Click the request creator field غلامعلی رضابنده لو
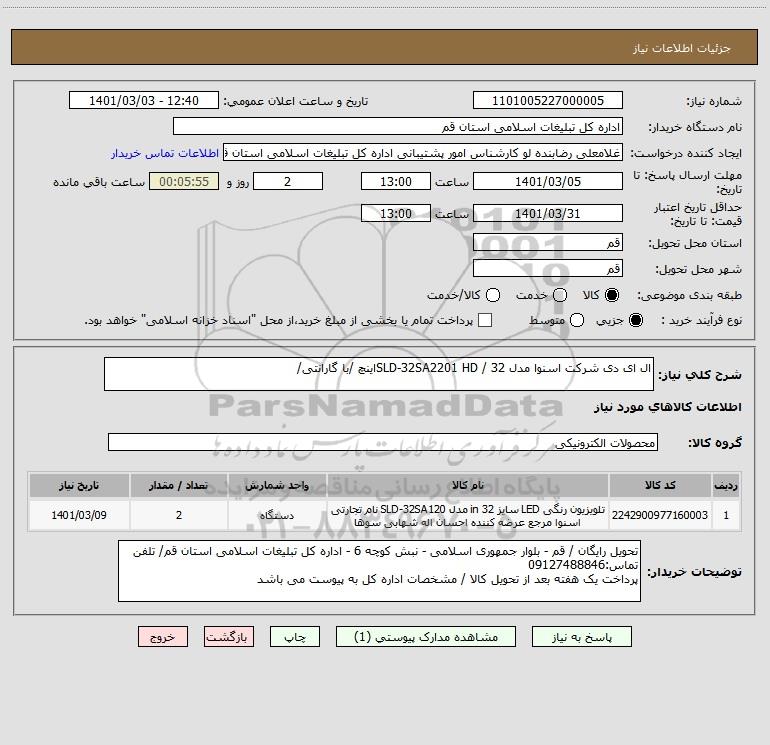Viewport: 770px width, 745px height. [x=423, y=153]
